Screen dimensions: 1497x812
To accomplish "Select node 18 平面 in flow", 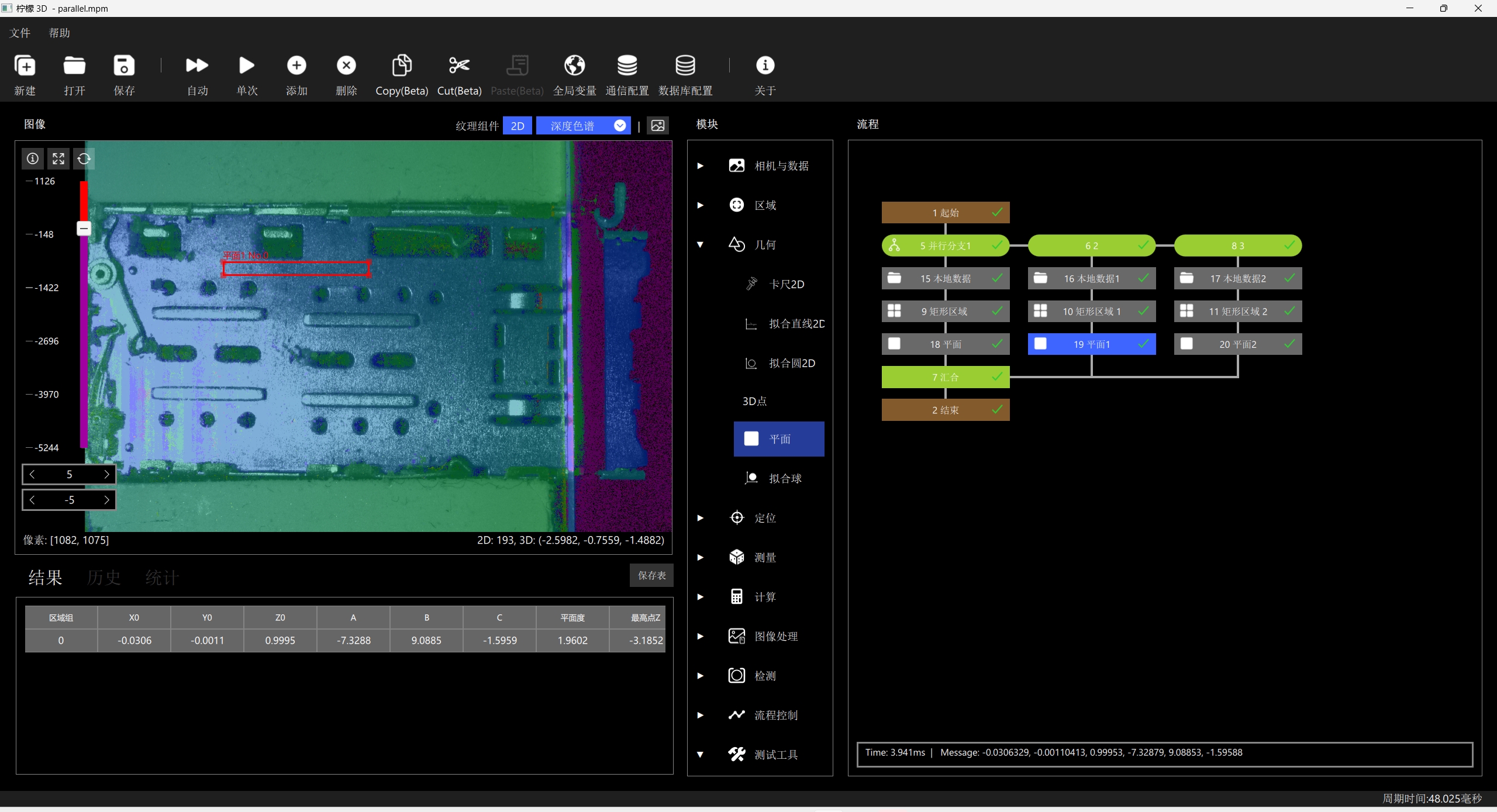I will click(946, 344).
